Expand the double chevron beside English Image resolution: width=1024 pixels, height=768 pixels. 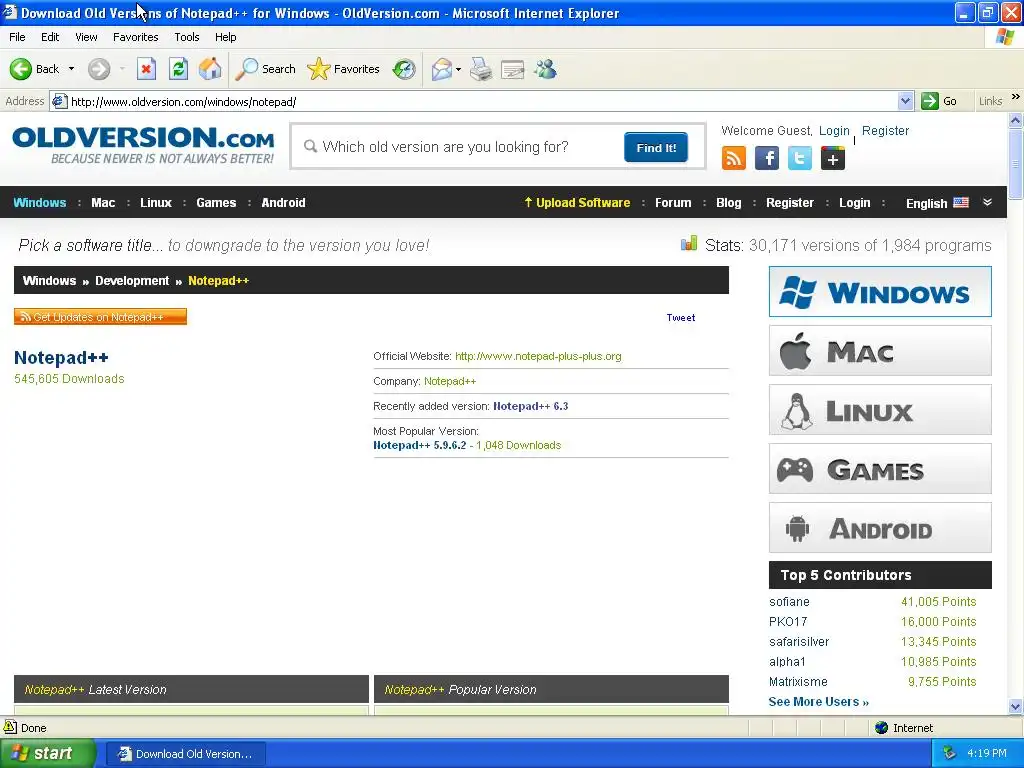[x=987, y=202]
